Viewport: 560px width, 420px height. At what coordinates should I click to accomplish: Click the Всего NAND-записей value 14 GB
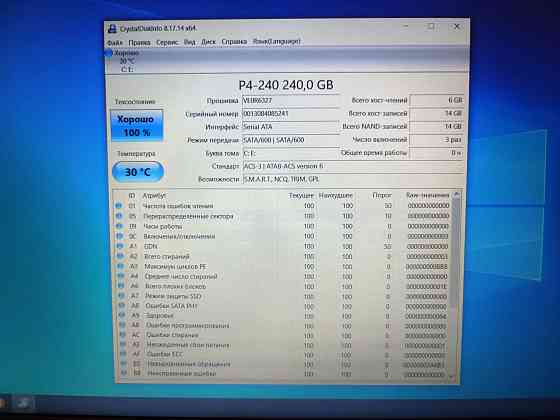(x=437, y=126)
